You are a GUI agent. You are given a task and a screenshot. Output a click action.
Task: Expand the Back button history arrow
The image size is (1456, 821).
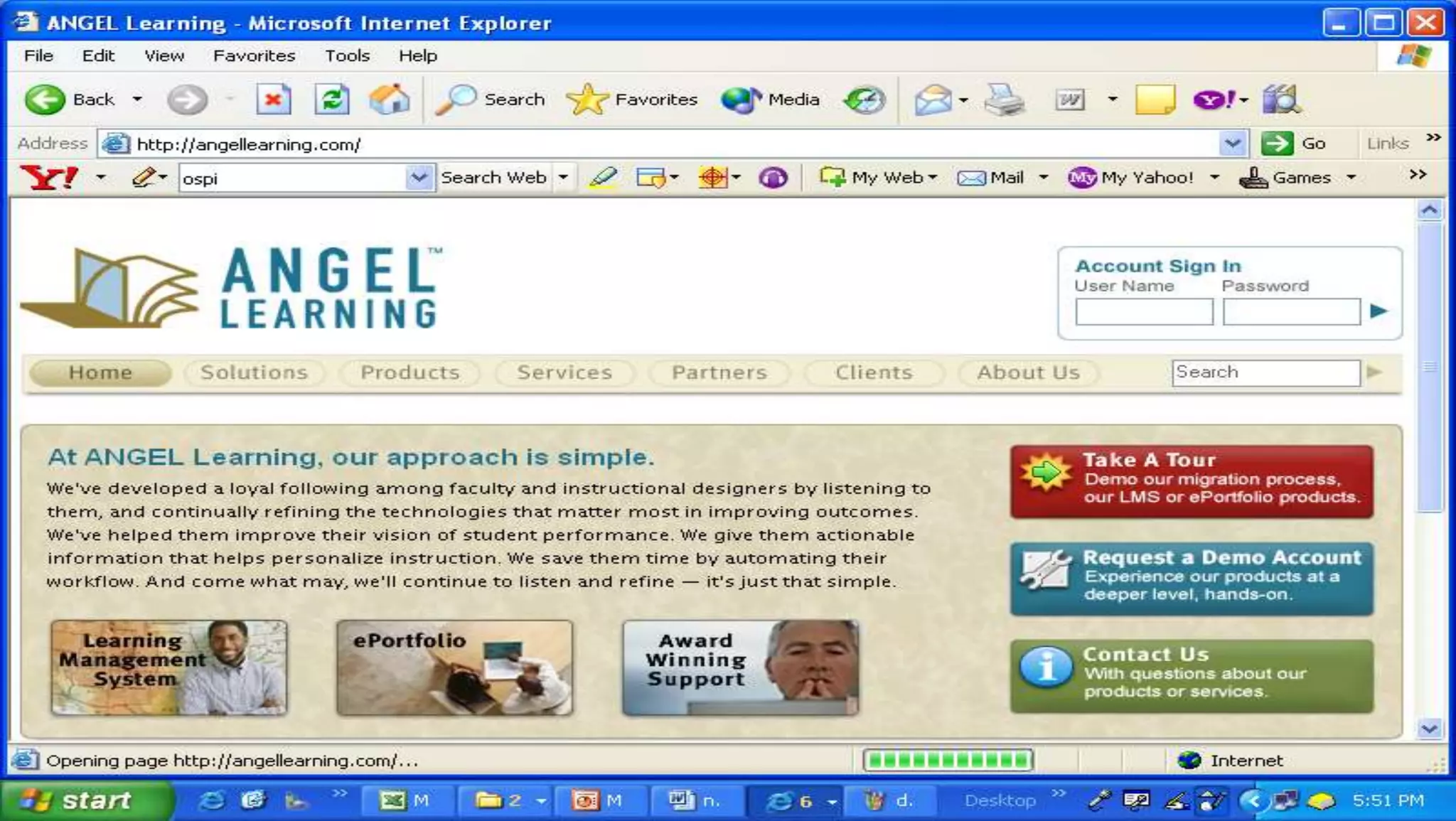[x=137, y=100]
